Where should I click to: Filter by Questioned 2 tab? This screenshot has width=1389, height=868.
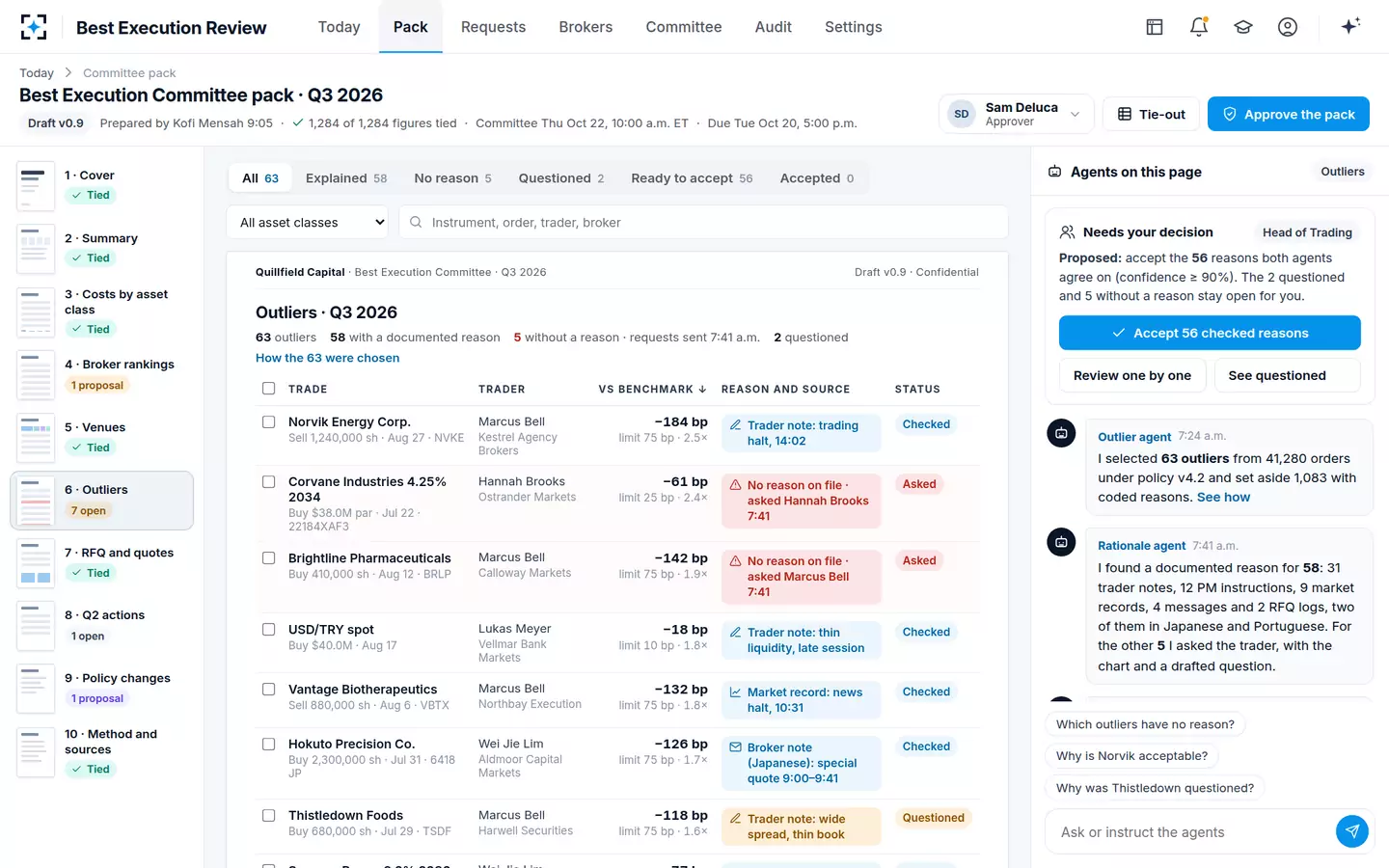(x=561, y=178)
